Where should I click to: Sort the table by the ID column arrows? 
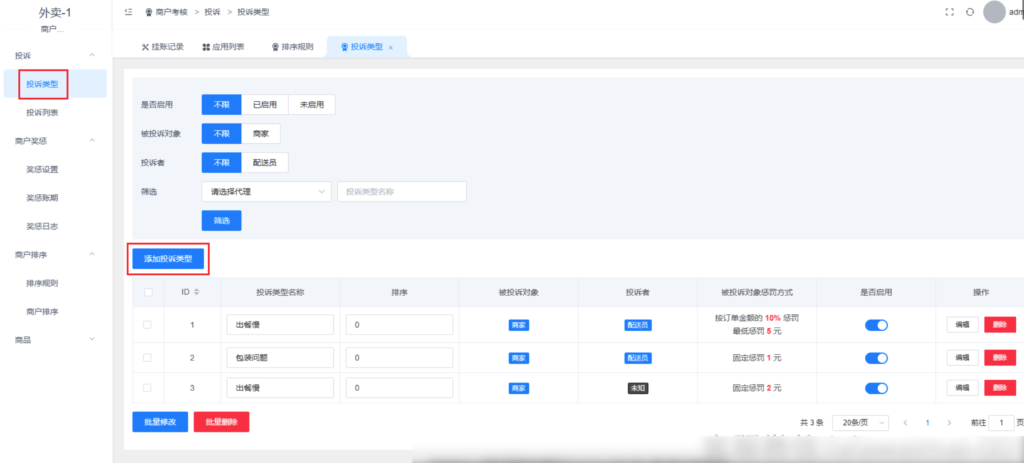pyautogui.click(x=196, y=292)
